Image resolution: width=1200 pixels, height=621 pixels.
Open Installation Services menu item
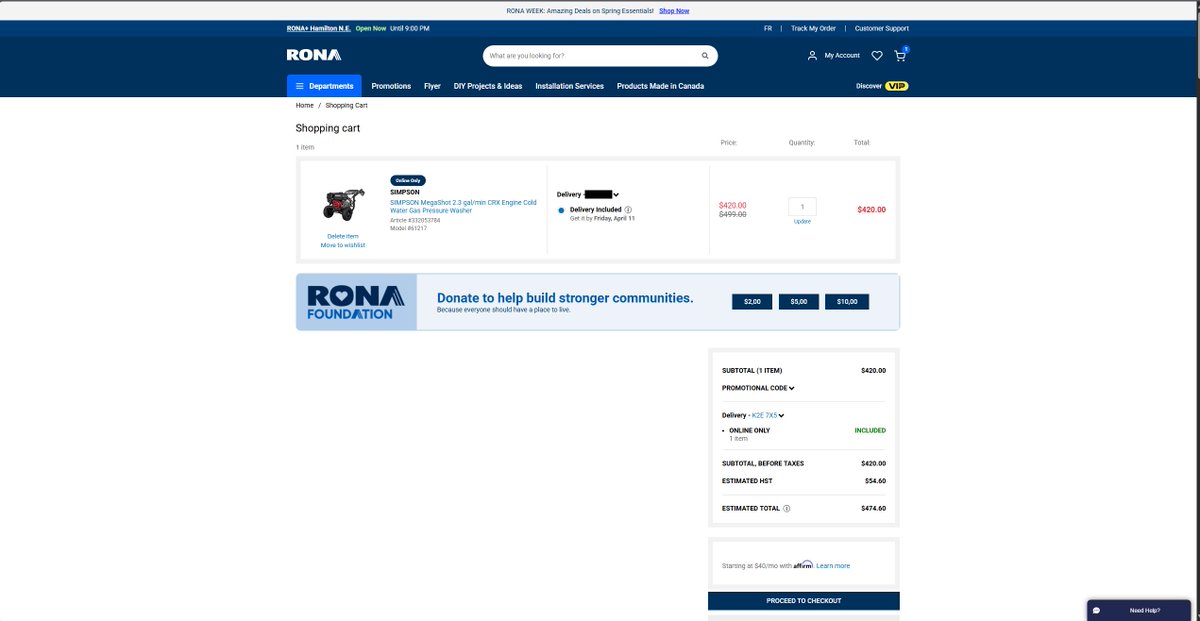coord(569,86)
